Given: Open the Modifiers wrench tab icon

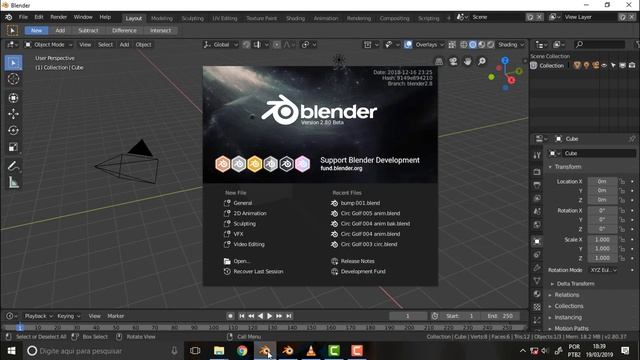Looking at the screenshot, I should [537, 267].
